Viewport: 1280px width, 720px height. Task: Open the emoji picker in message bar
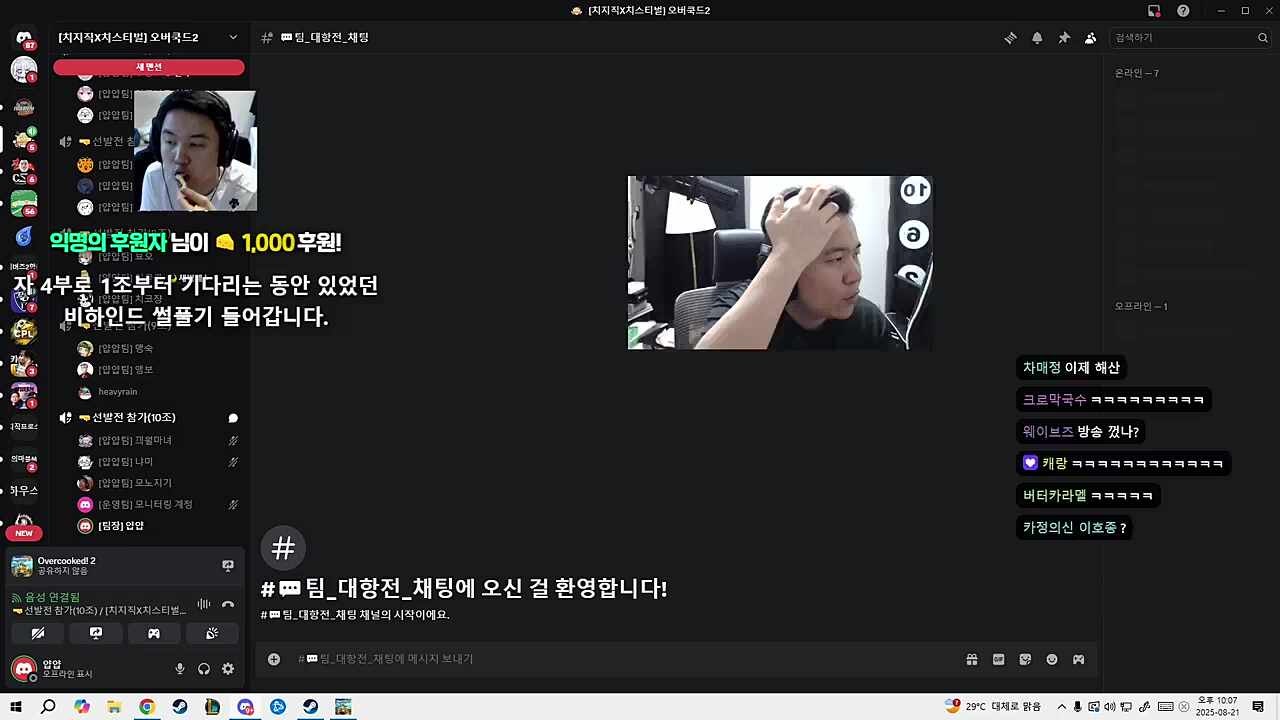coord(1052,660)
